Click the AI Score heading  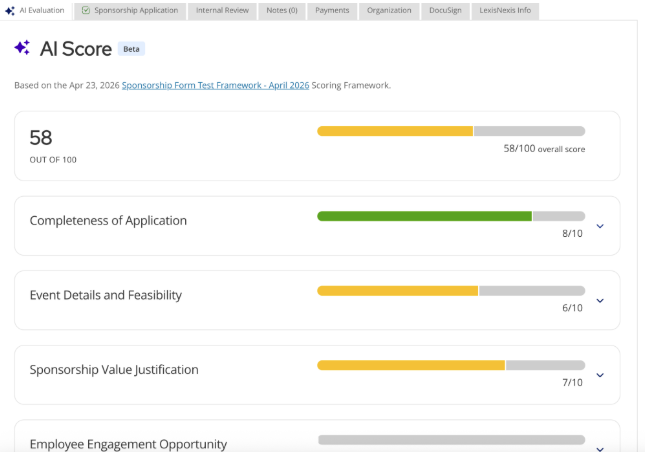coord(76,49)
